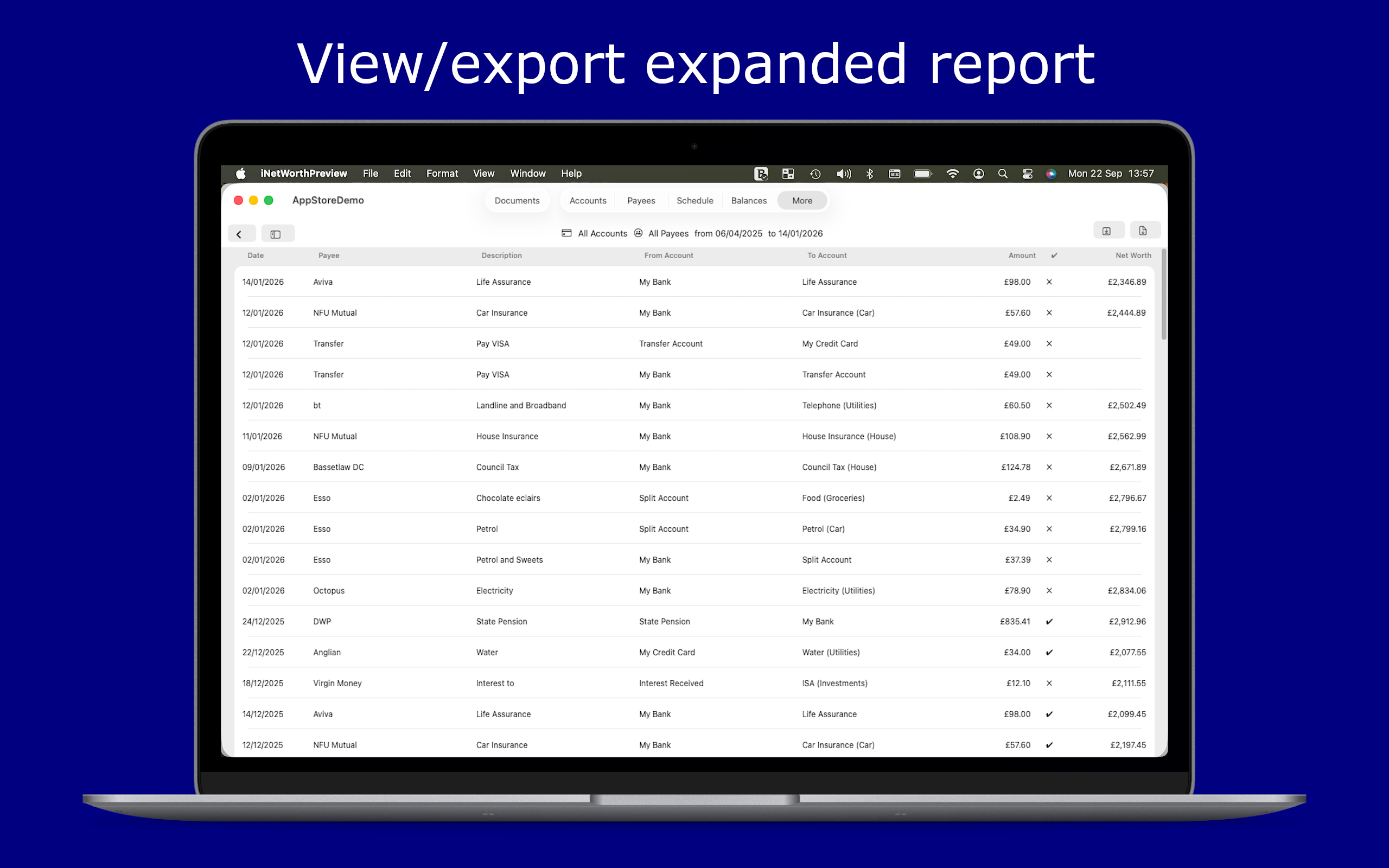Open the View menu

(x=483, y=174)
